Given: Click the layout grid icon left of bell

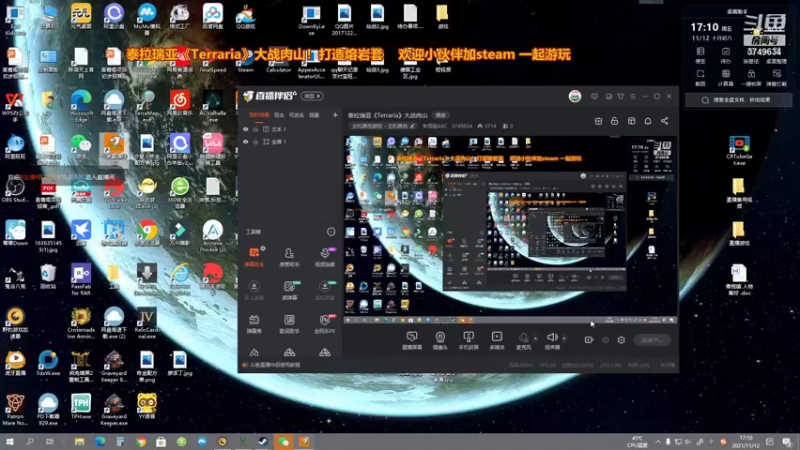Looking at the screenshot, I should tap(631, 121).
